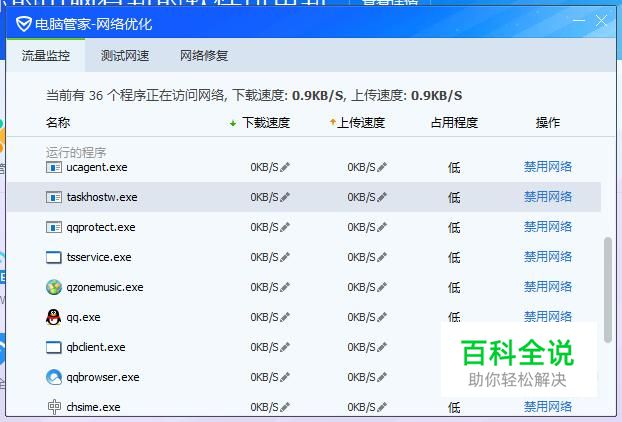
Task: Edit upload speed limit for qq.exe
Action: (x=382, y=317)
